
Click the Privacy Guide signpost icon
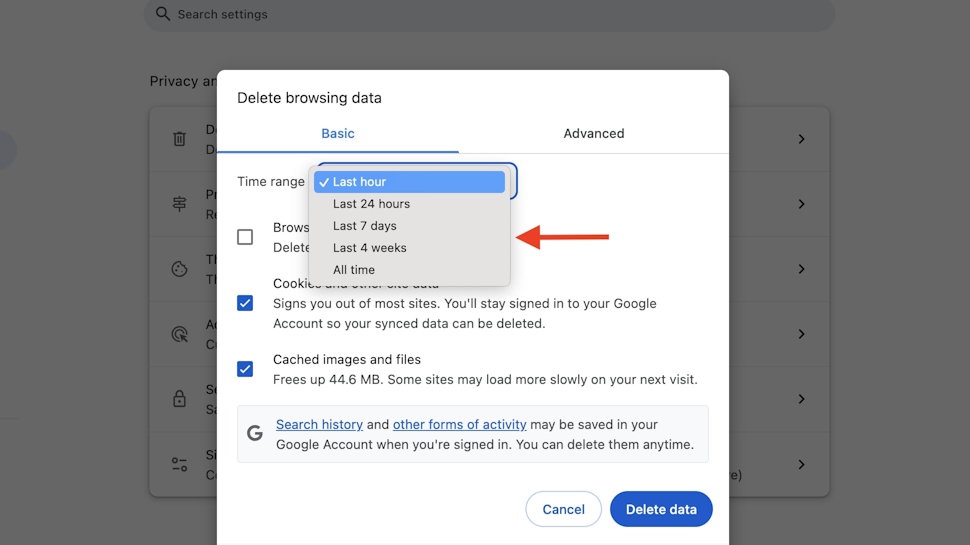(x=179, y=204)
